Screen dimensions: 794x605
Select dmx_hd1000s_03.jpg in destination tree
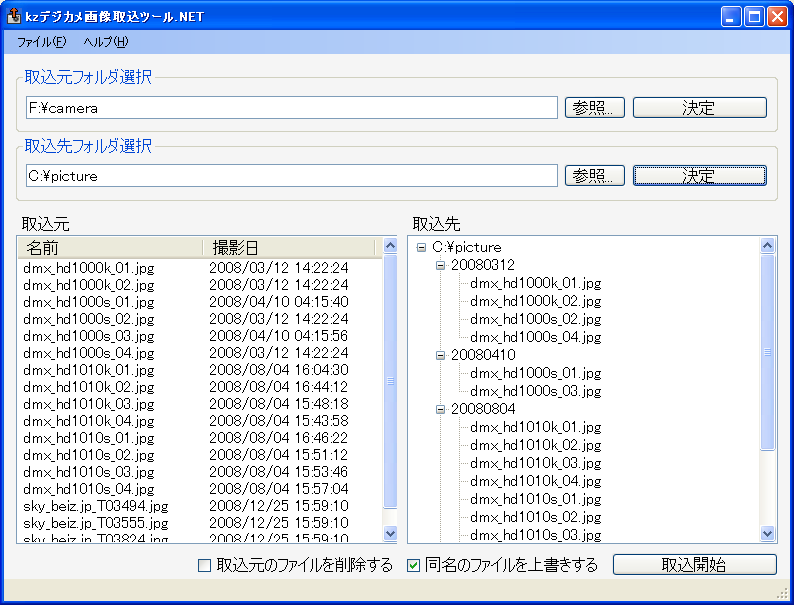pos(536,392)
